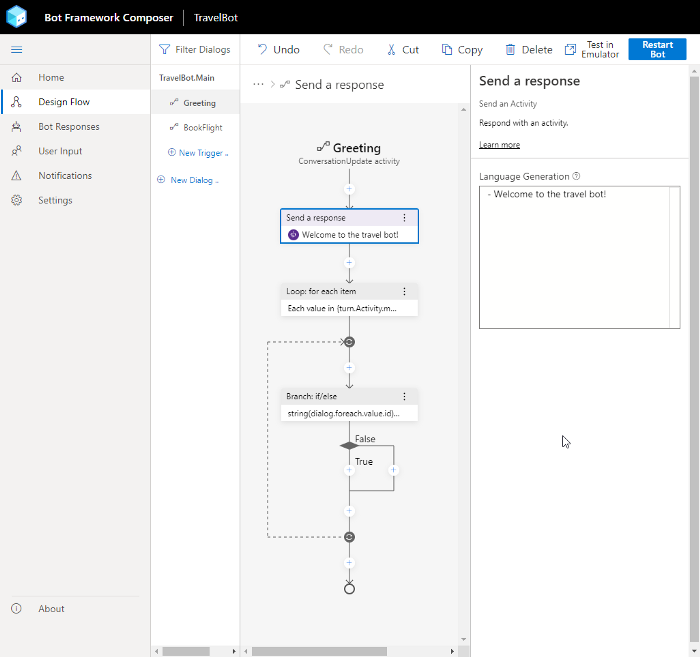
Task: Click the About info icon
Action: point(17,609)
